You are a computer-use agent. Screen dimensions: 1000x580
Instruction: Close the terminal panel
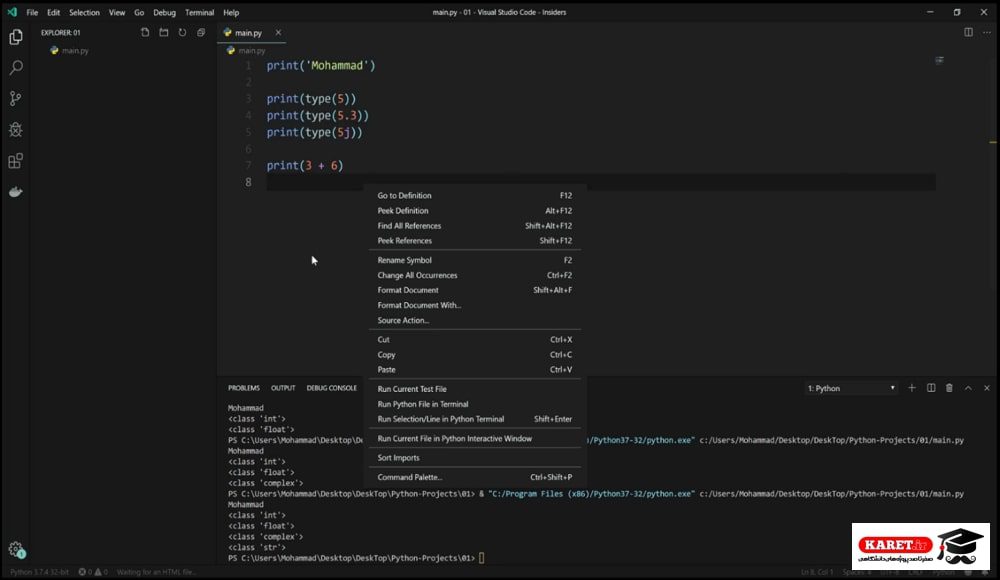point(987,388)
